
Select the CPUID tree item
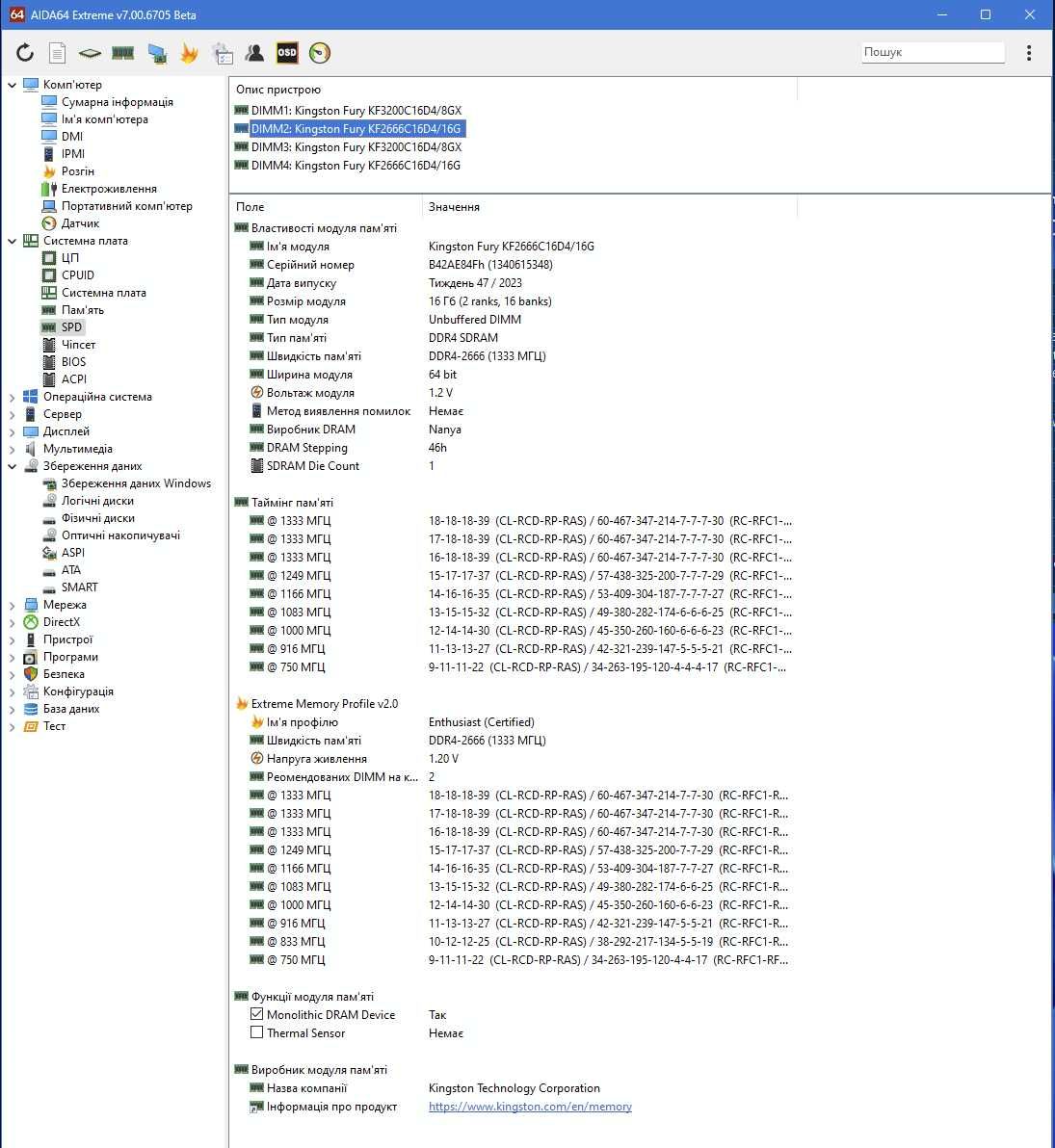click(78, 275)
